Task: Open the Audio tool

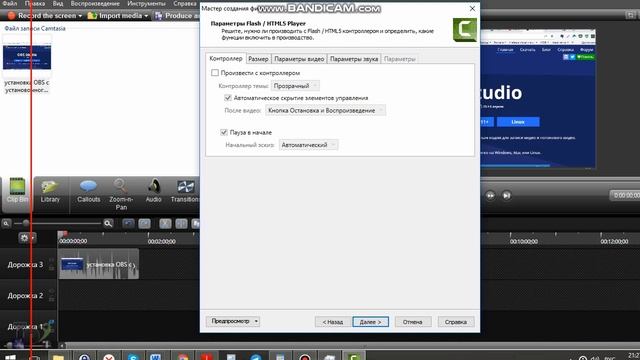Action: [x=153, y=191]
